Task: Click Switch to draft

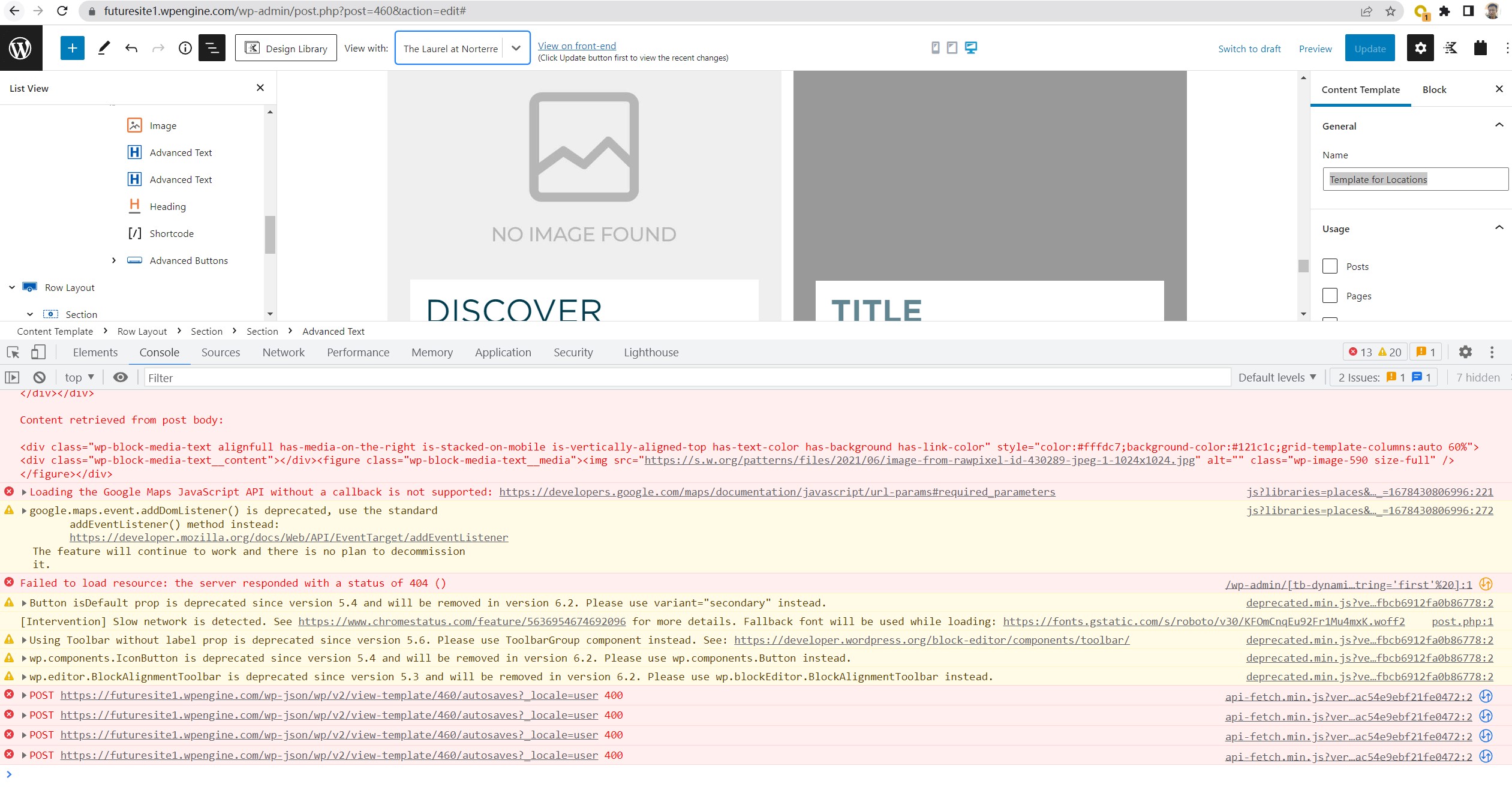Action: 1249,49
